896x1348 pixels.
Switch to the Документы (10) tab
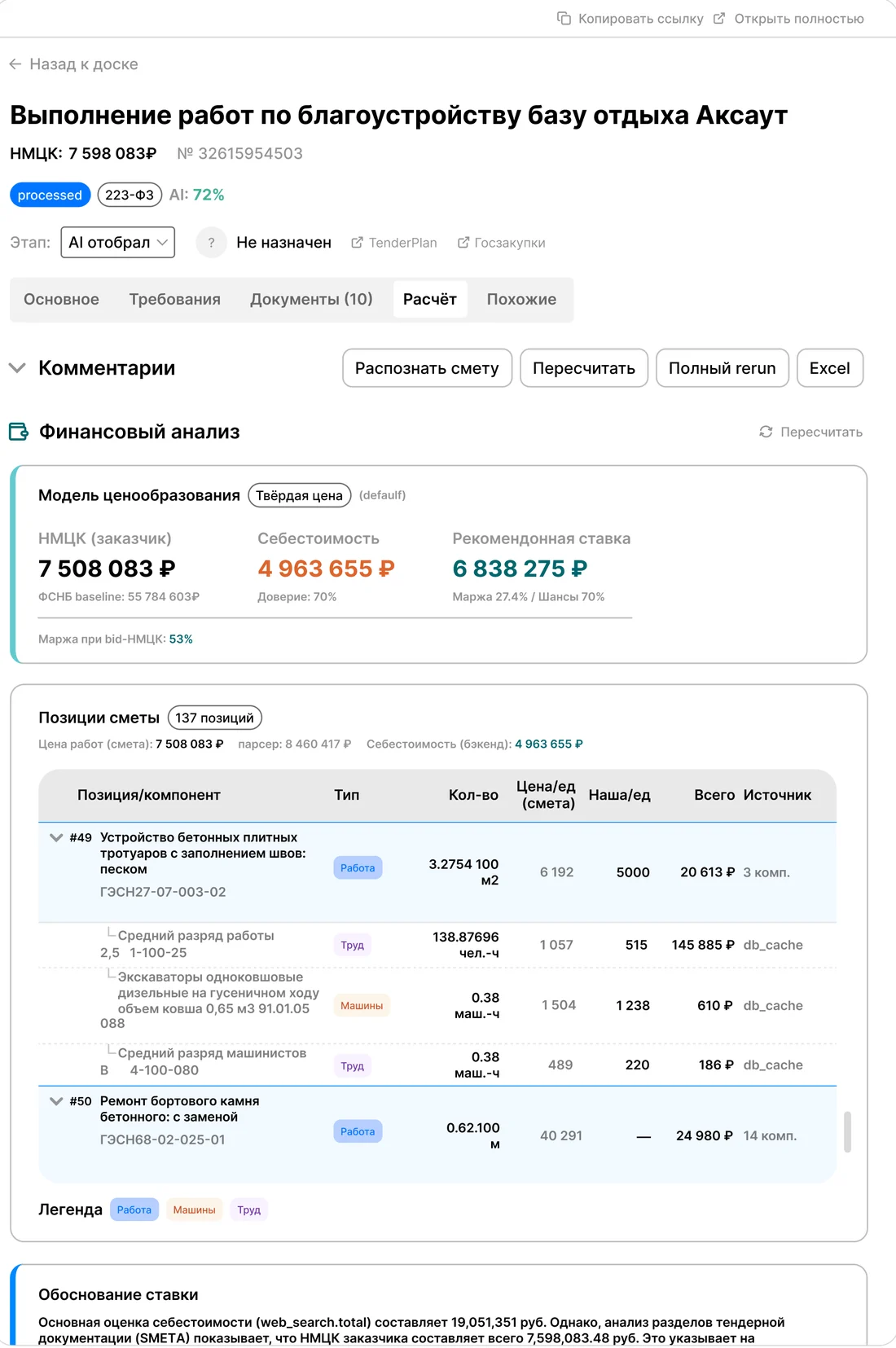pyautogui.click(x=311, y=300)
